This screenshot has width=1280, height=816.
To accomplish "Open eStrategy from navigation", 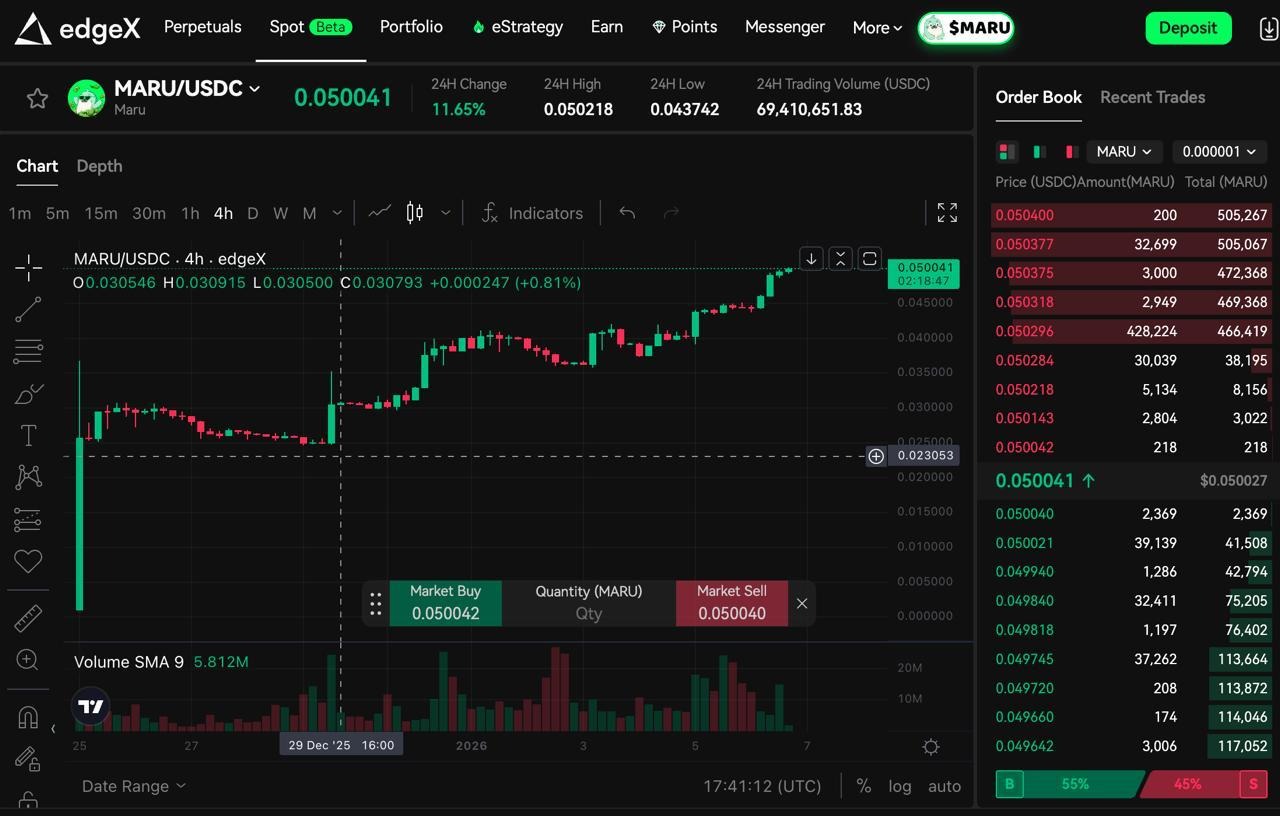I will tap(517, 27).
